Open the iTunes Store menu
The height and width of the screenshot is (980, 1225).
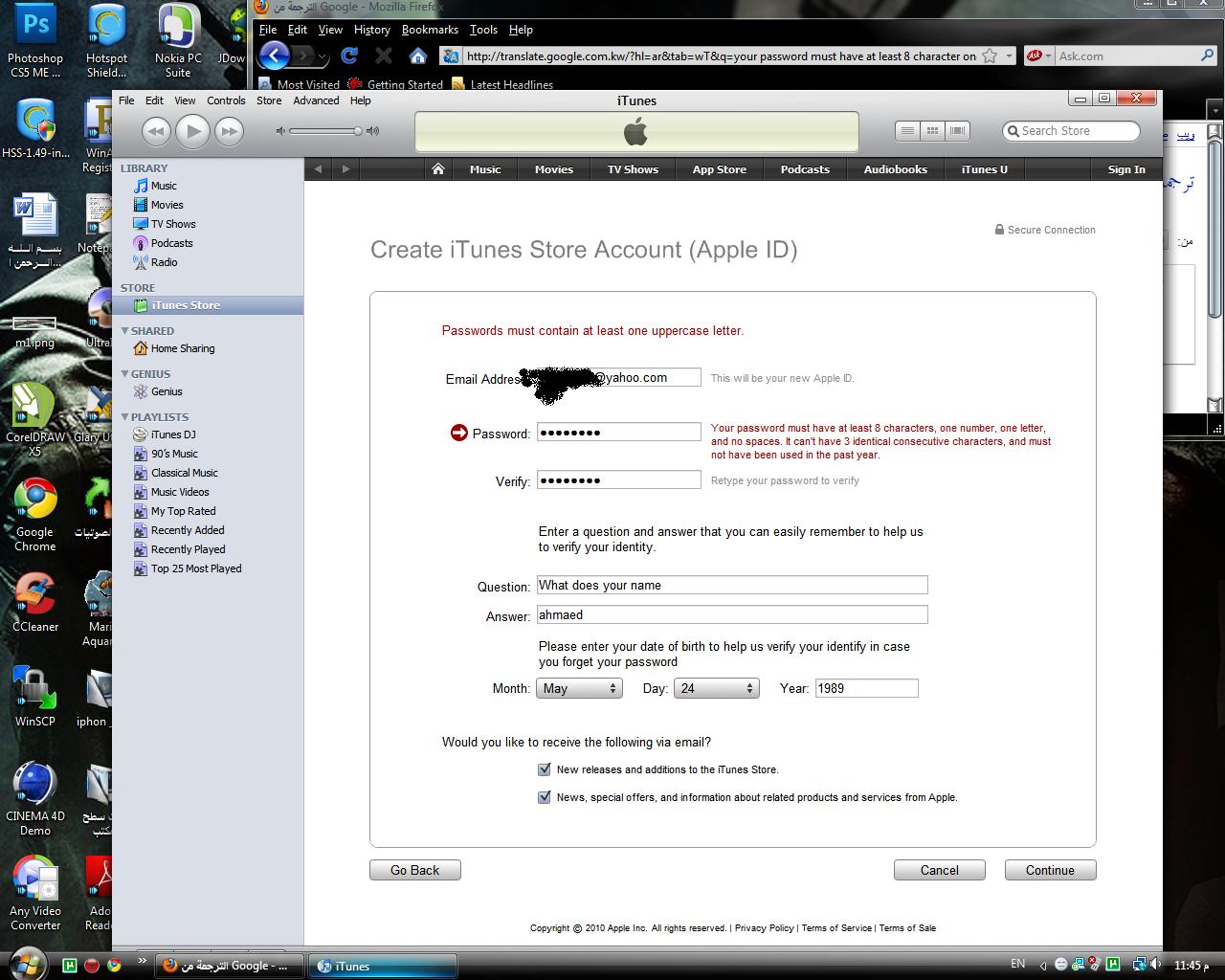(269, 100)
